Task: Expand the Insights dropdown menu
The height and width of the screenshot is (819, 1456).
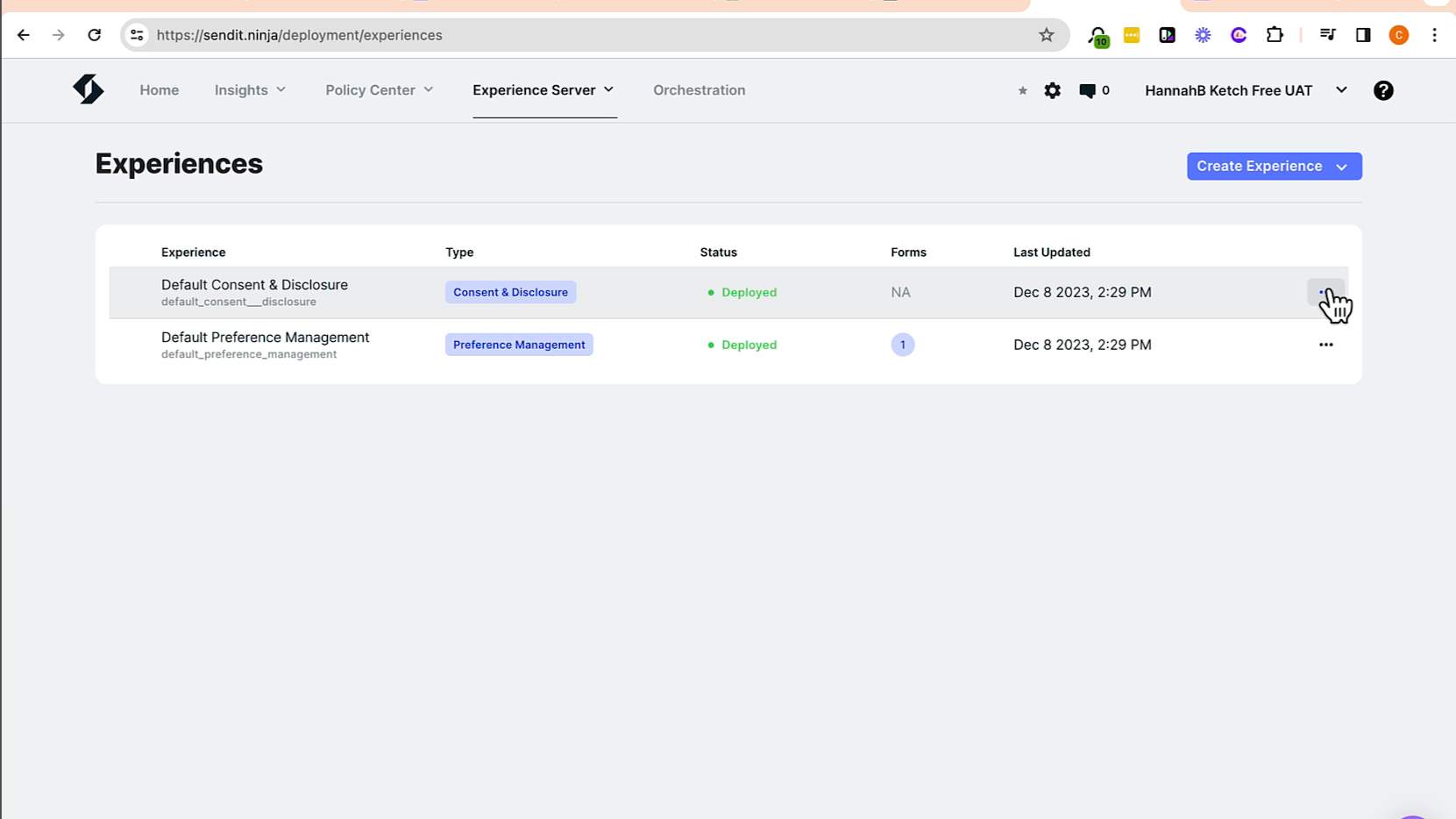Action: tap(250, 90)
